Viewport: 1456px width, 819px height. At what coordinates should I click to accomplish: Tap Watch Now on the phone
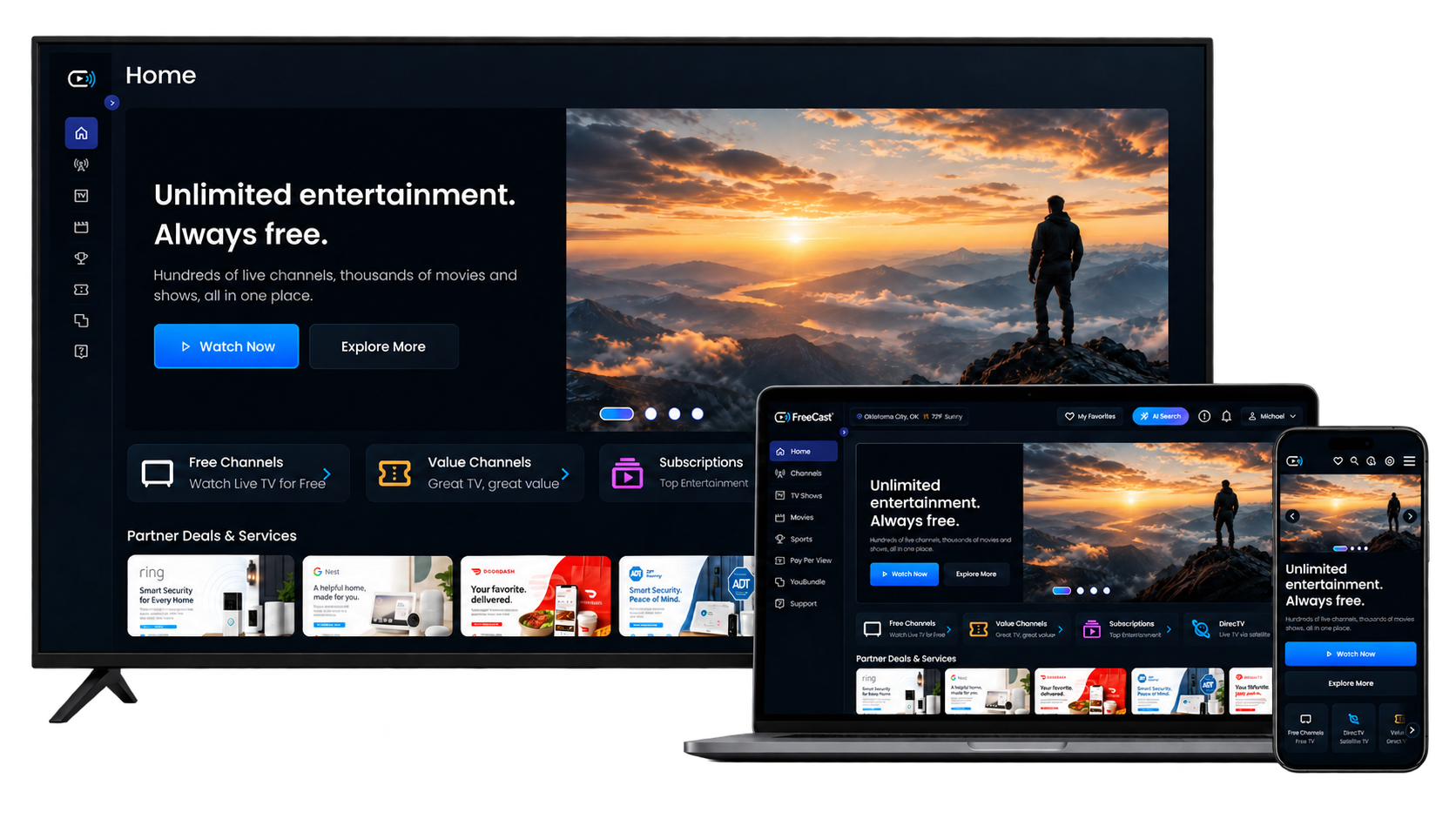point(1351,654)
